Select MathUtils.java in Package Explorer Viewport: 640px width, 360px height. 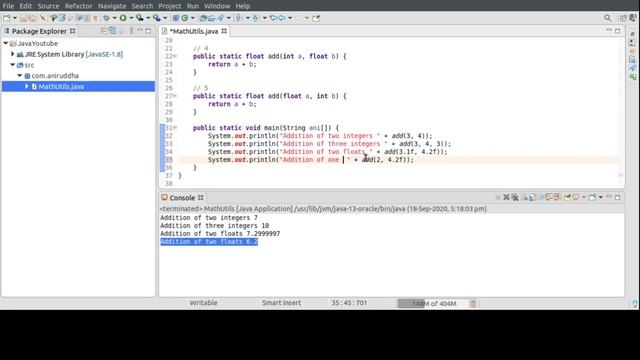[x=61, y=86]
